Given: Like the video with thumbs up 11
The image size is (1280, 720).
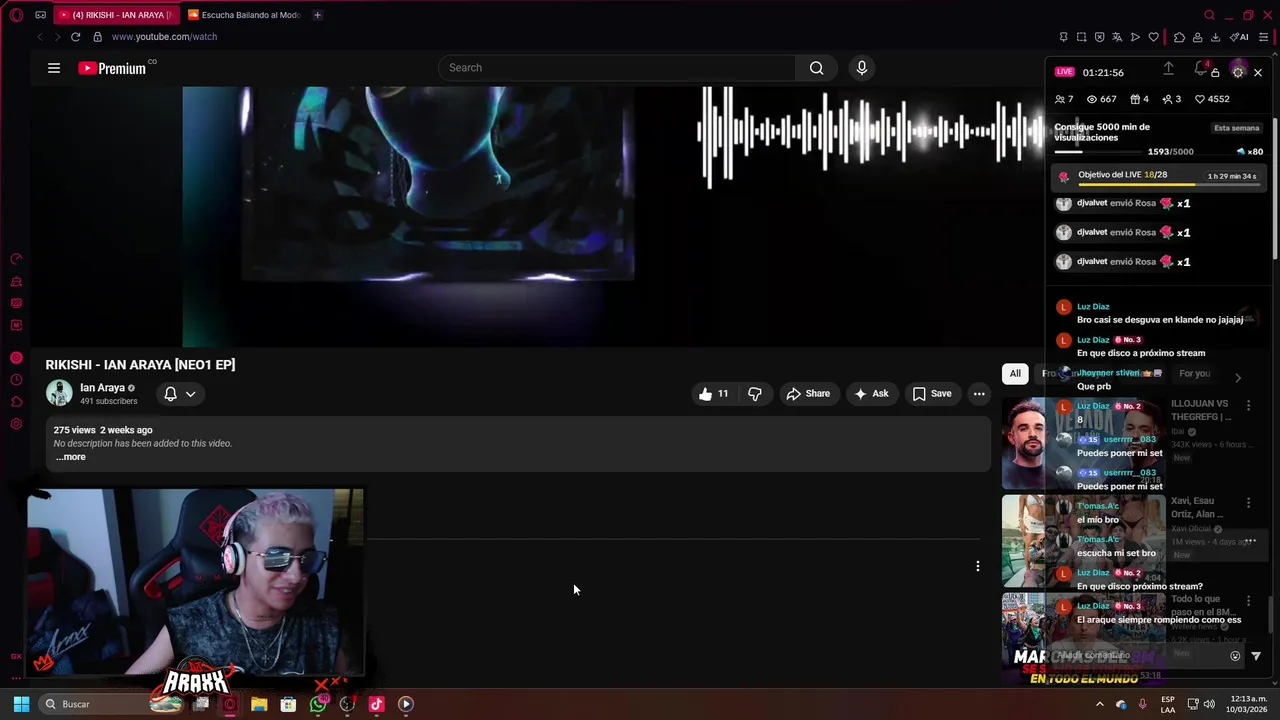Looking at the screenshot, I should tap(713, 394).
